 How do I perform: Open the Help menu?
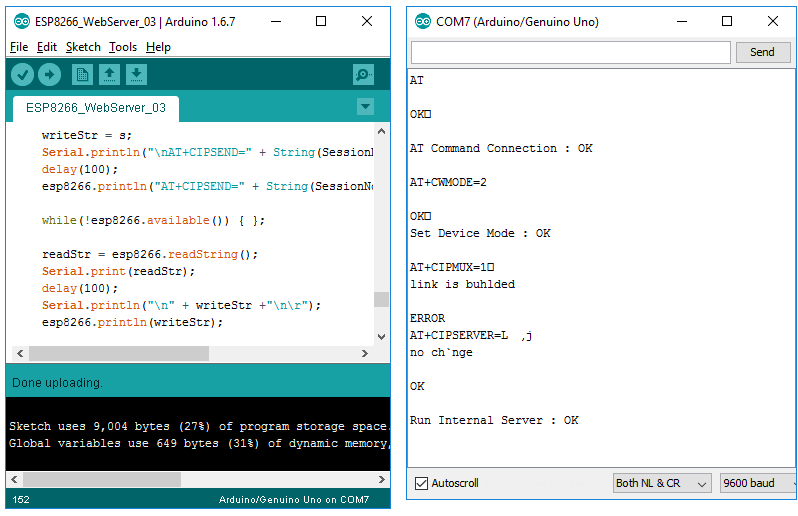tap(158, 47)
